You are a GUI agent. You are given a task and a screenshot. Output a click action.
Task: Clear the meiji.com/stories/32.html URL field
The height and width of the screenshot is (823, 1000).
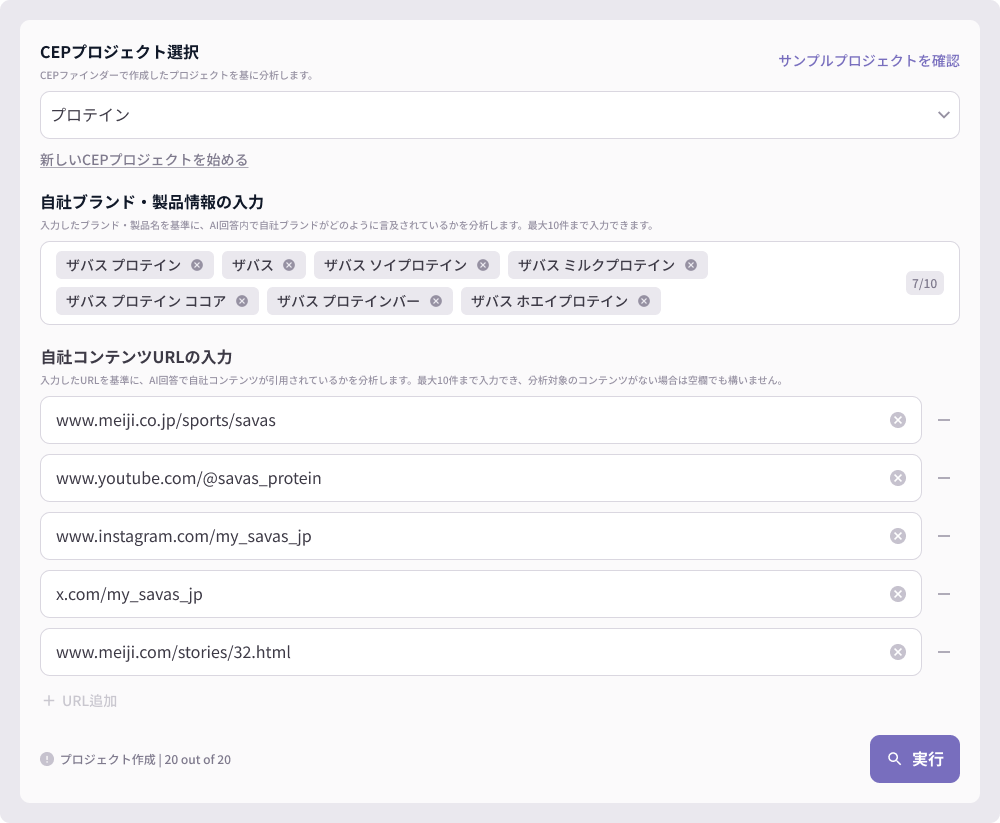pos(897,652)
